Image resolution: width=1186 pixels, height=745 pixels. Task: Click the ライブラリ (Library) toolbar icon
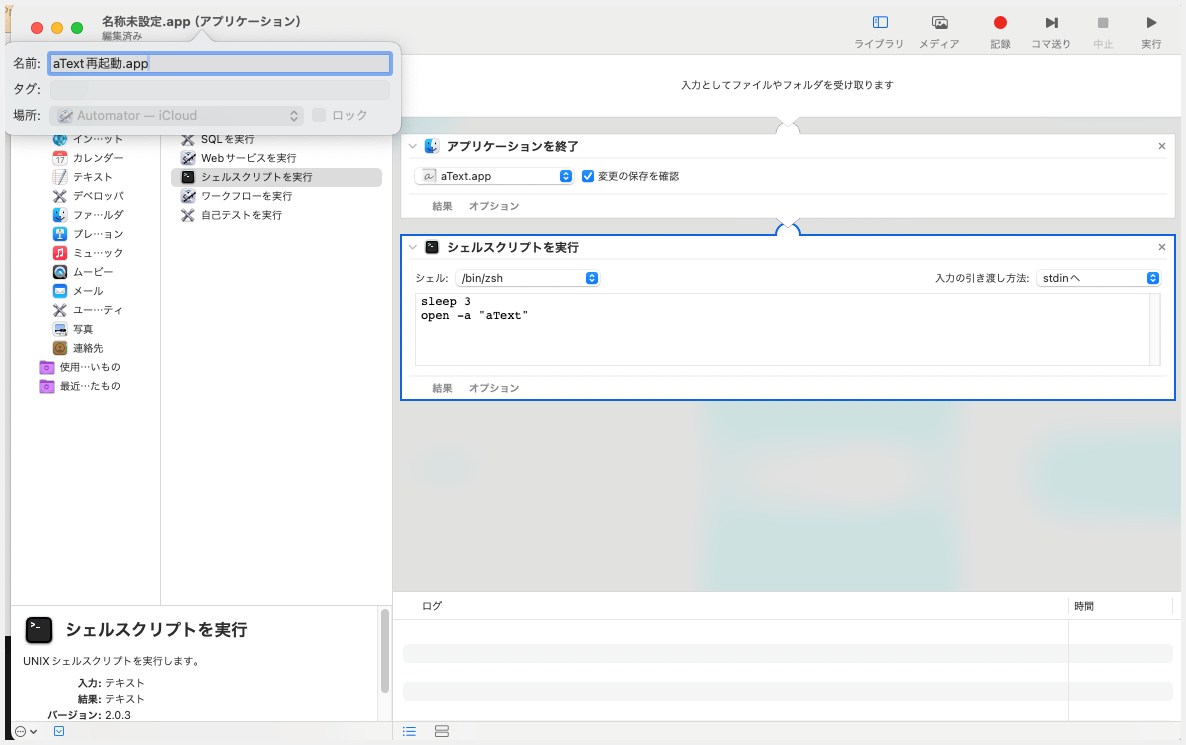pos(879,23)
